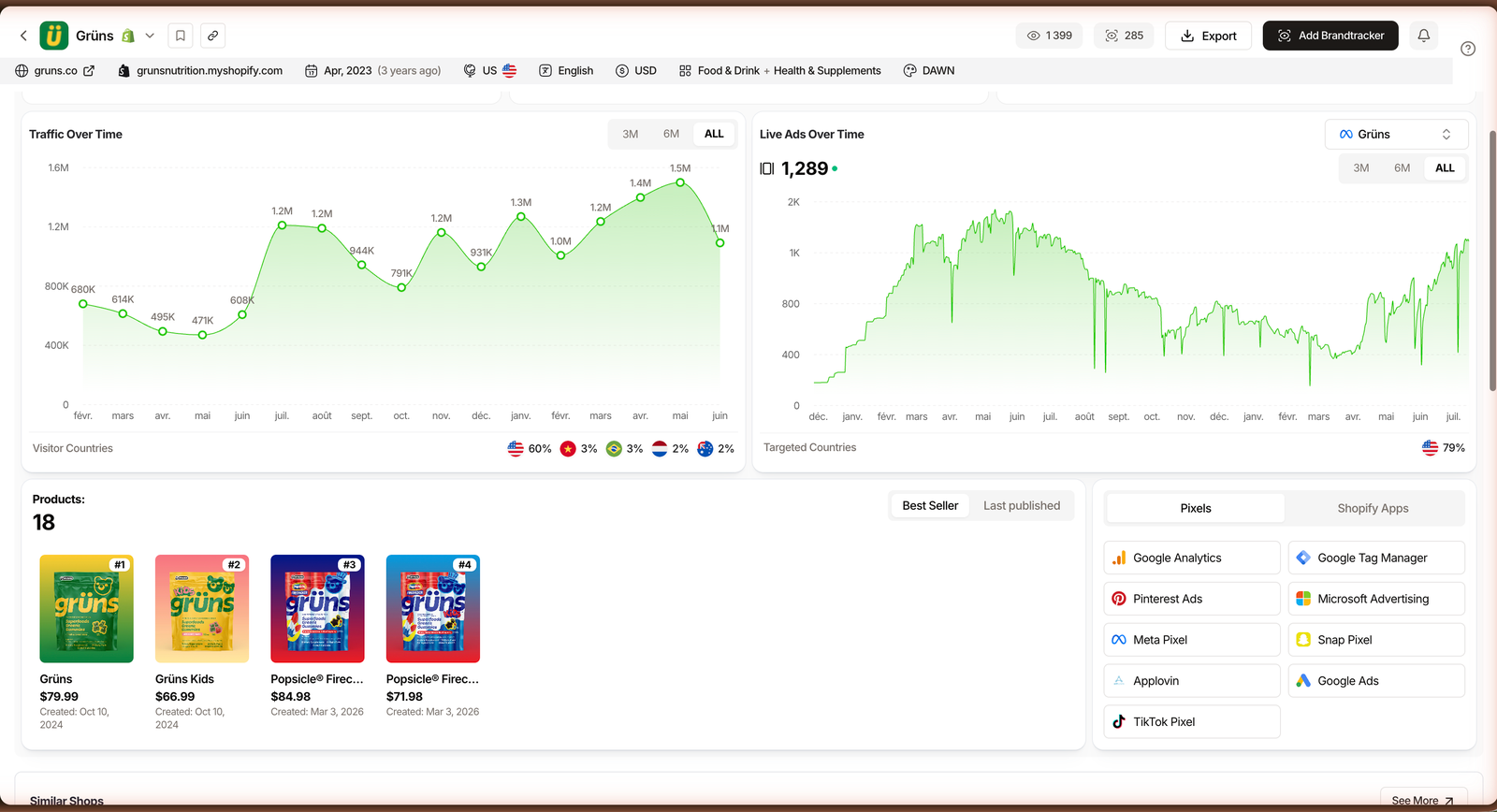Click the Snap Pixel icon
The image size is (1497, 812).
(x=1303, y=640)
